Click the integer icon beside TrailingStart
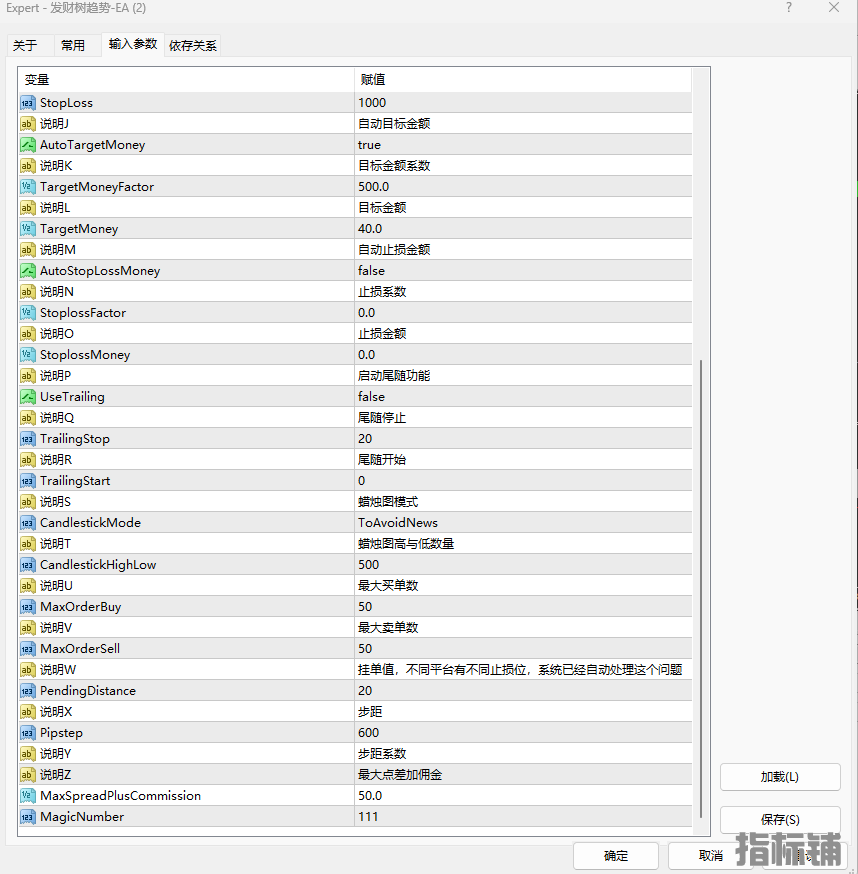This screenshot has width=858, height=874. pyautogui.click(x=28, y=481)
